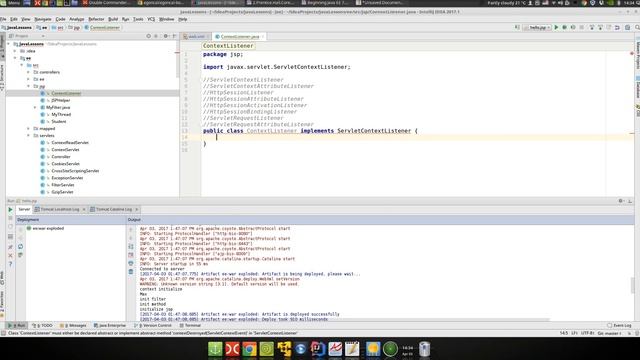Expand the .idea folder
Viewport: 640px width, 360px height.
tap(16, 51)
